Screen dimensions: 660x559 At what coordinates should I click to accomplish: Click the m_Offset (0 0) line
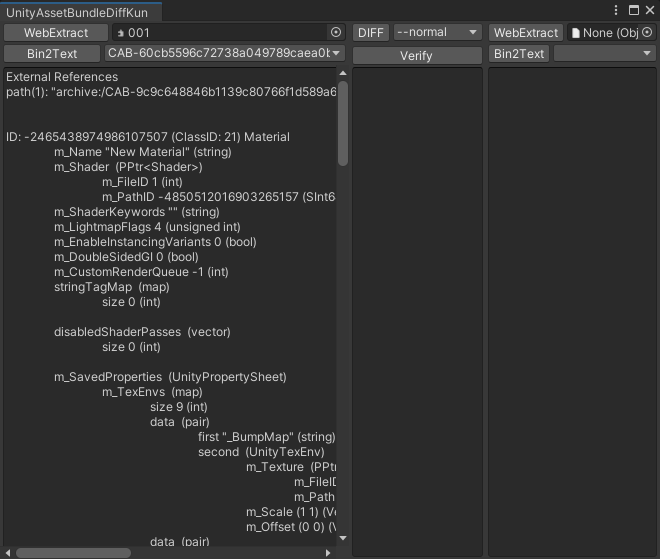pos(291,527)
